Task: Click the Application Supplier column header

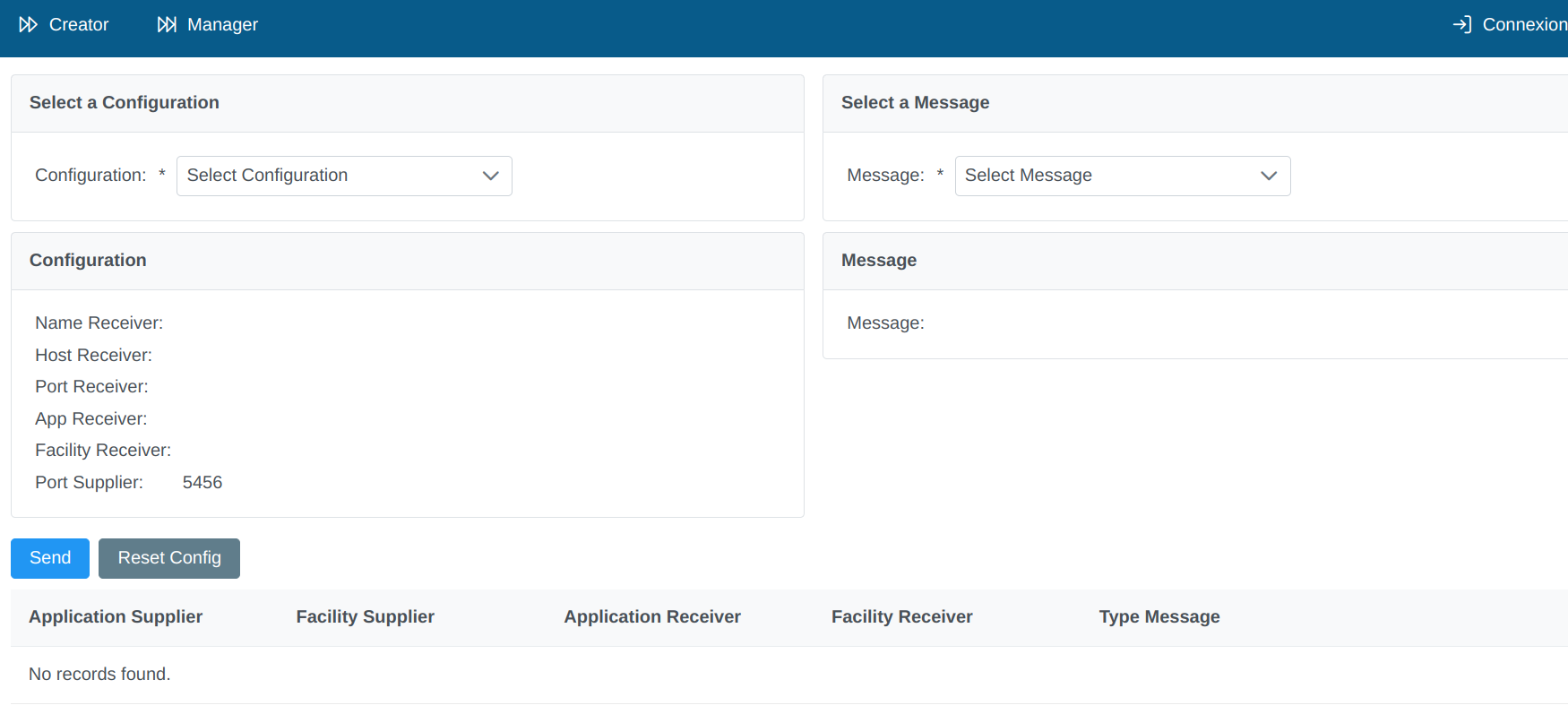Action: tap(116, 616)
